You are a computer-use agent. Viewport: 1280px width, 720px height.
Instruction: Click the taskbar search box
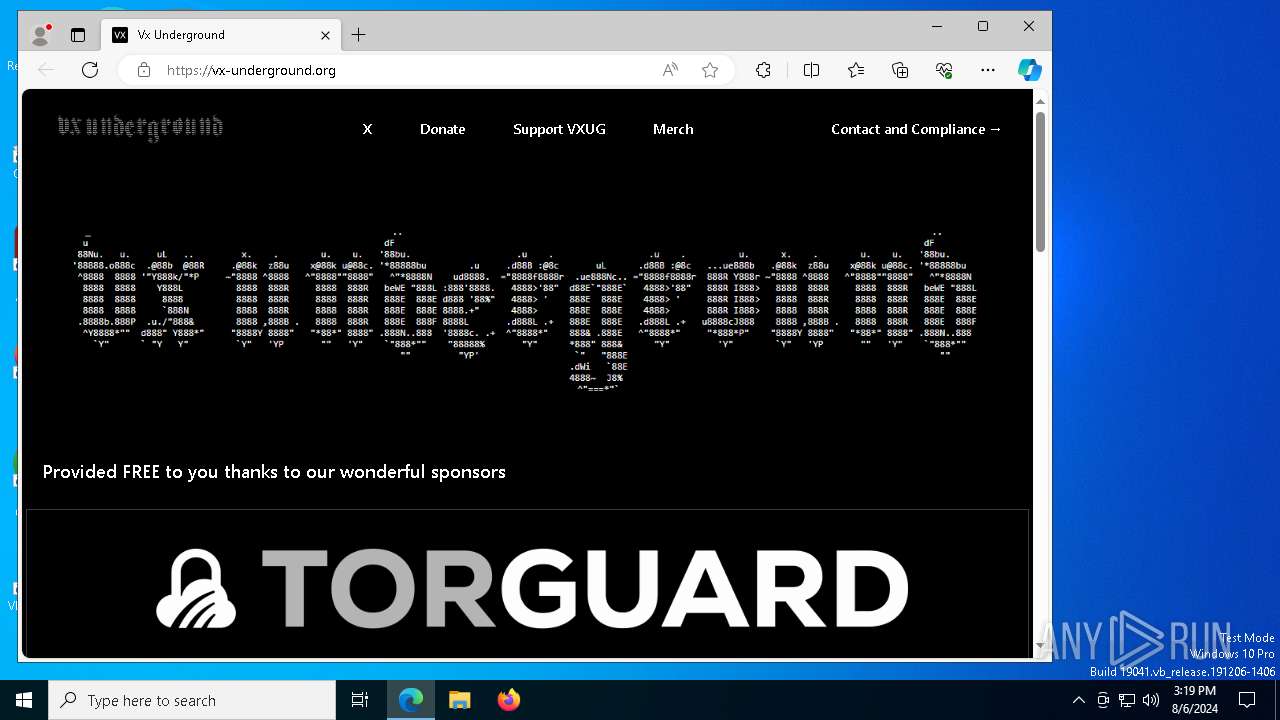(x=192, y=700)
